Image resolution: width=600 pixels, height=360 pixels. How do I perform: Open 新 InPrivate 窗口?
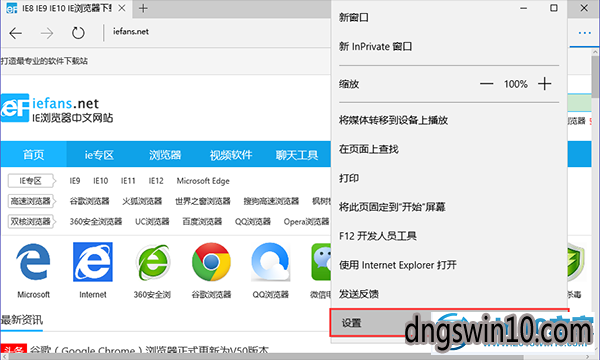point(449,47)
